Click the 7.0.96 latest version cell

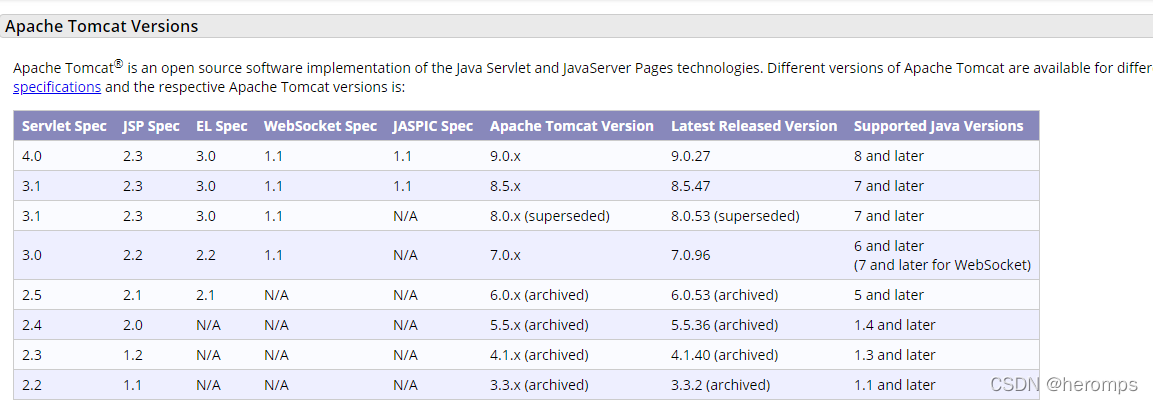[691, 255]
